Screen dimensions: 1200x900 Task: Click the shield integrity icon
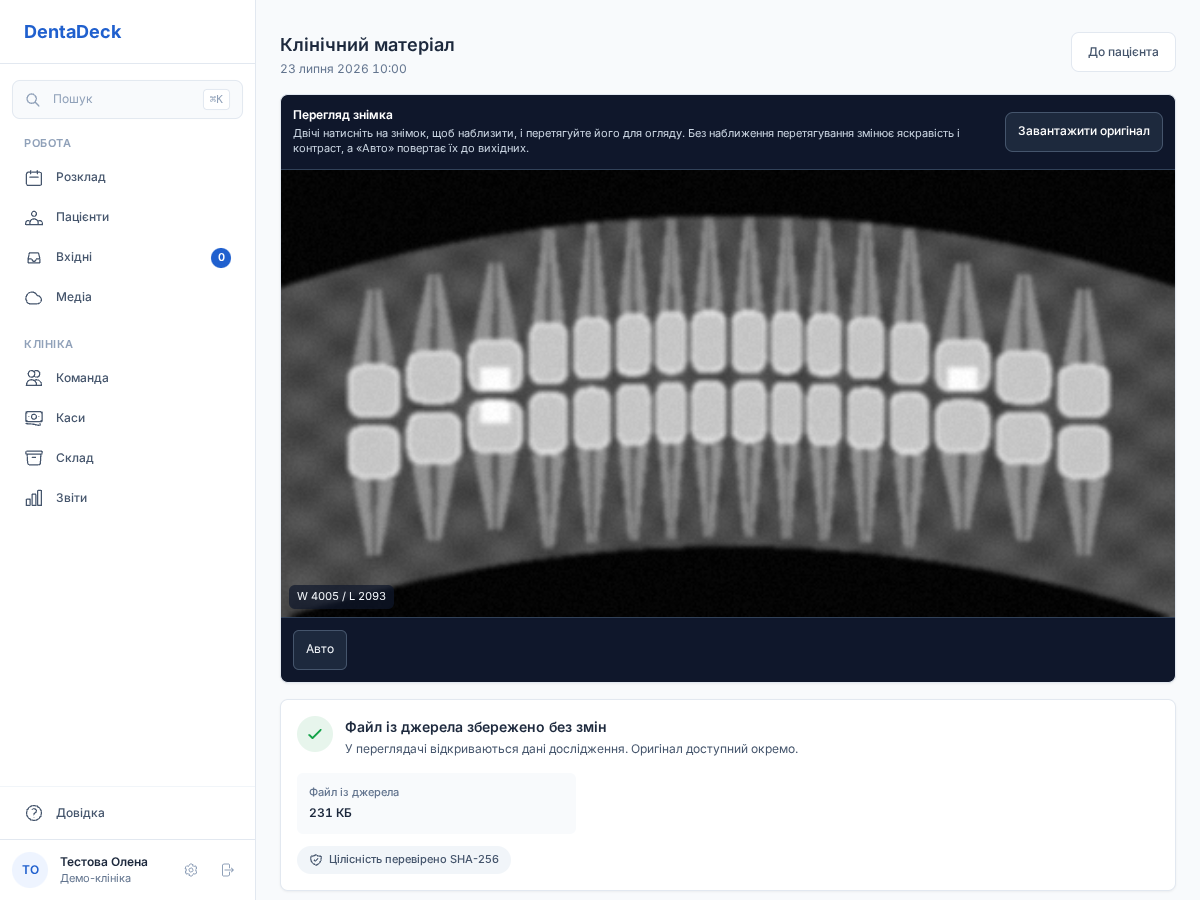click(316, 860)
